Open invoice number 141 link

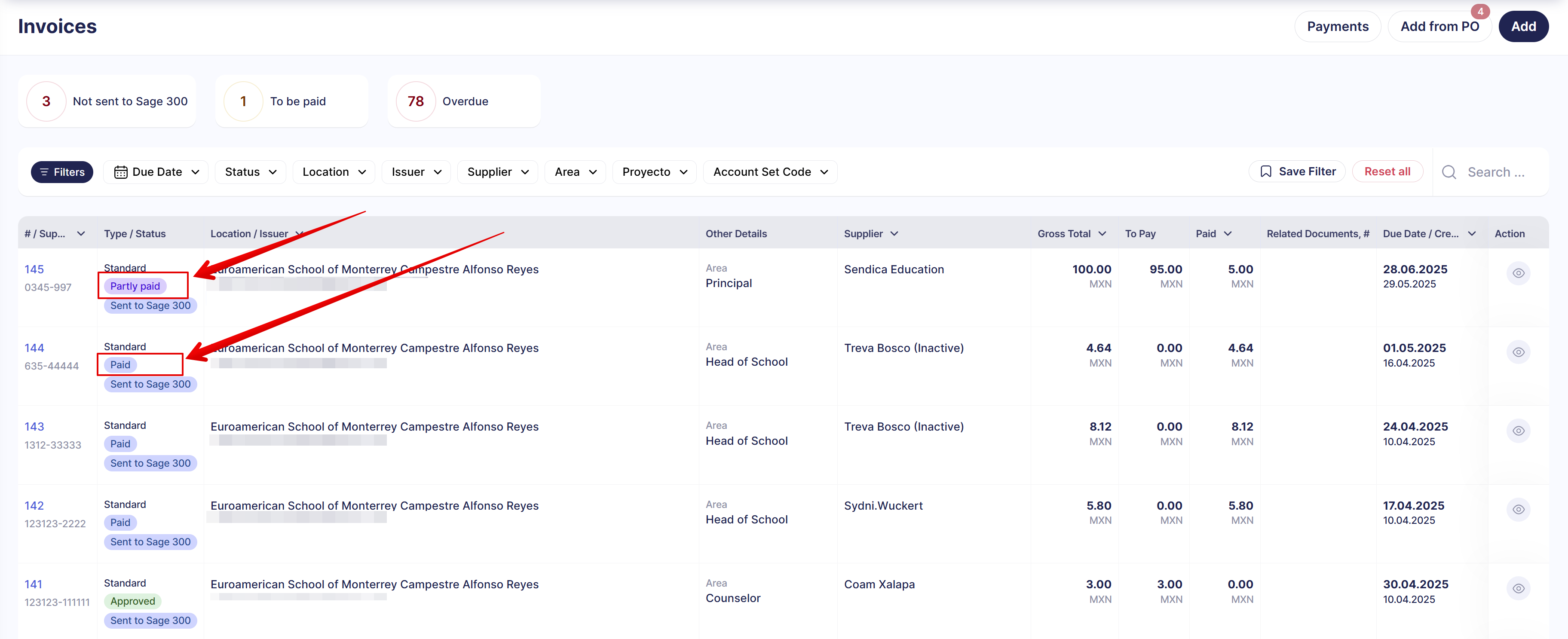click(x=34, y=584)
